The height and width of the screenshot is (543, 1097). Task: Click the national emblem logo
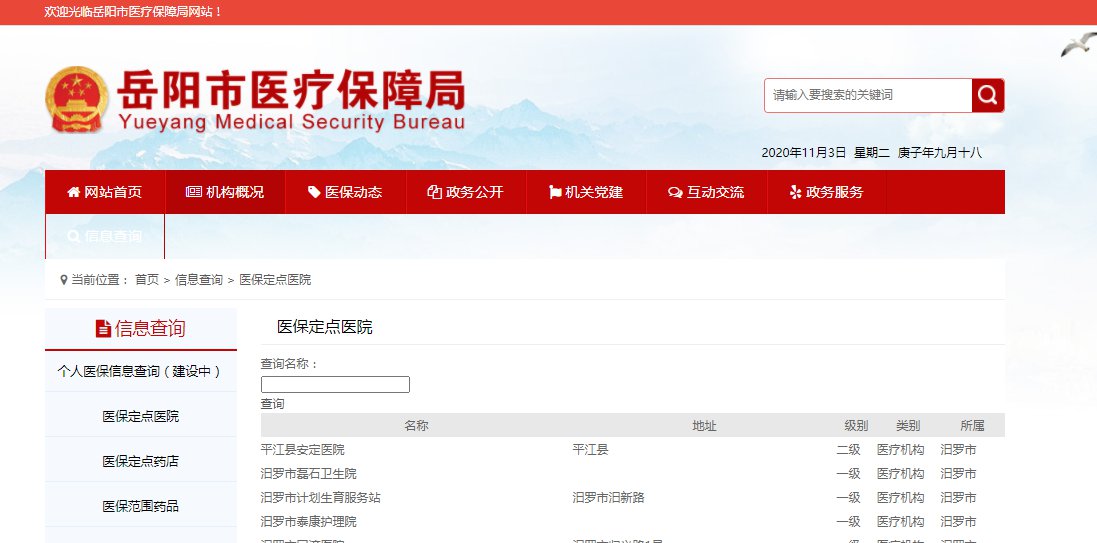pos(76,100)
